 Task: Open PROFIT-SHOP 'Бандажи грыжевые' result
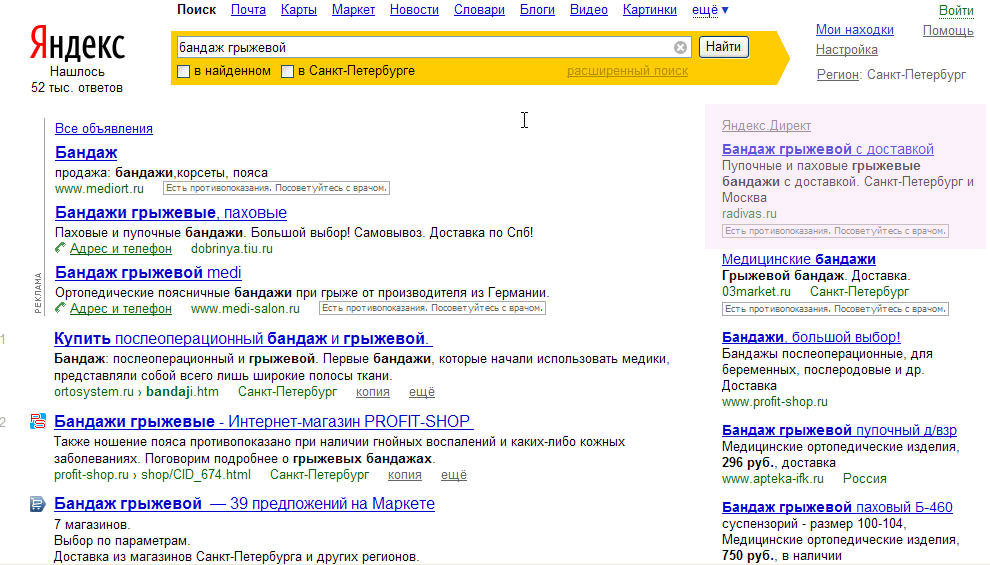click(264, 422)
